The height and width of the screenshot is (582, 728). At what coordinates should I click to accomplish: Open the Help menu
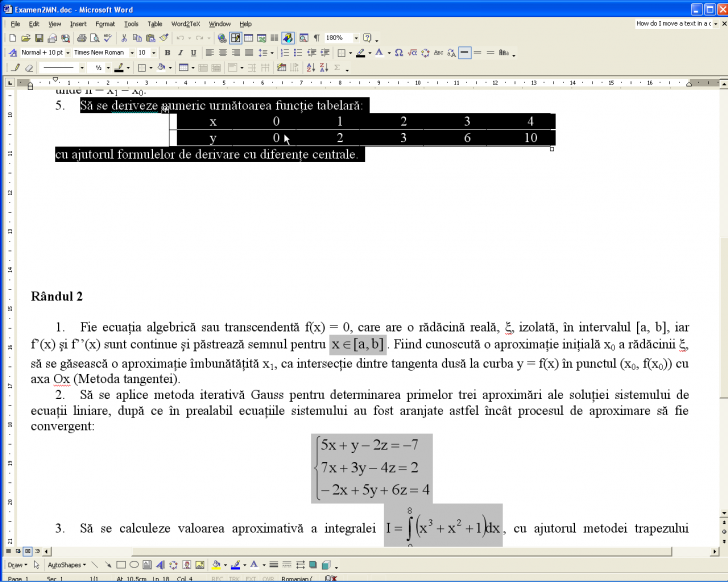coord(246,24)
